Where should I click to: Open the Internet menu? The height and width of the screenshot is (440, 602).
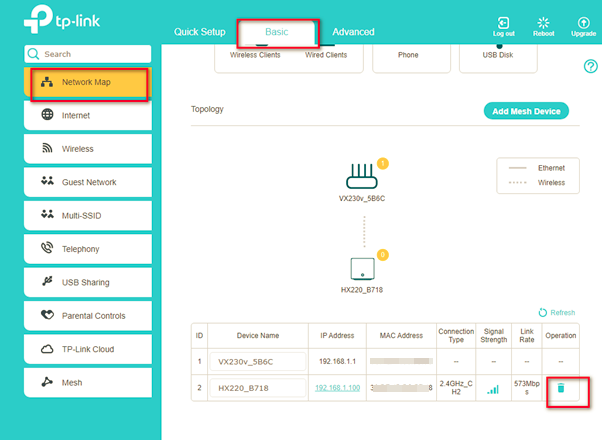(88, 116)
